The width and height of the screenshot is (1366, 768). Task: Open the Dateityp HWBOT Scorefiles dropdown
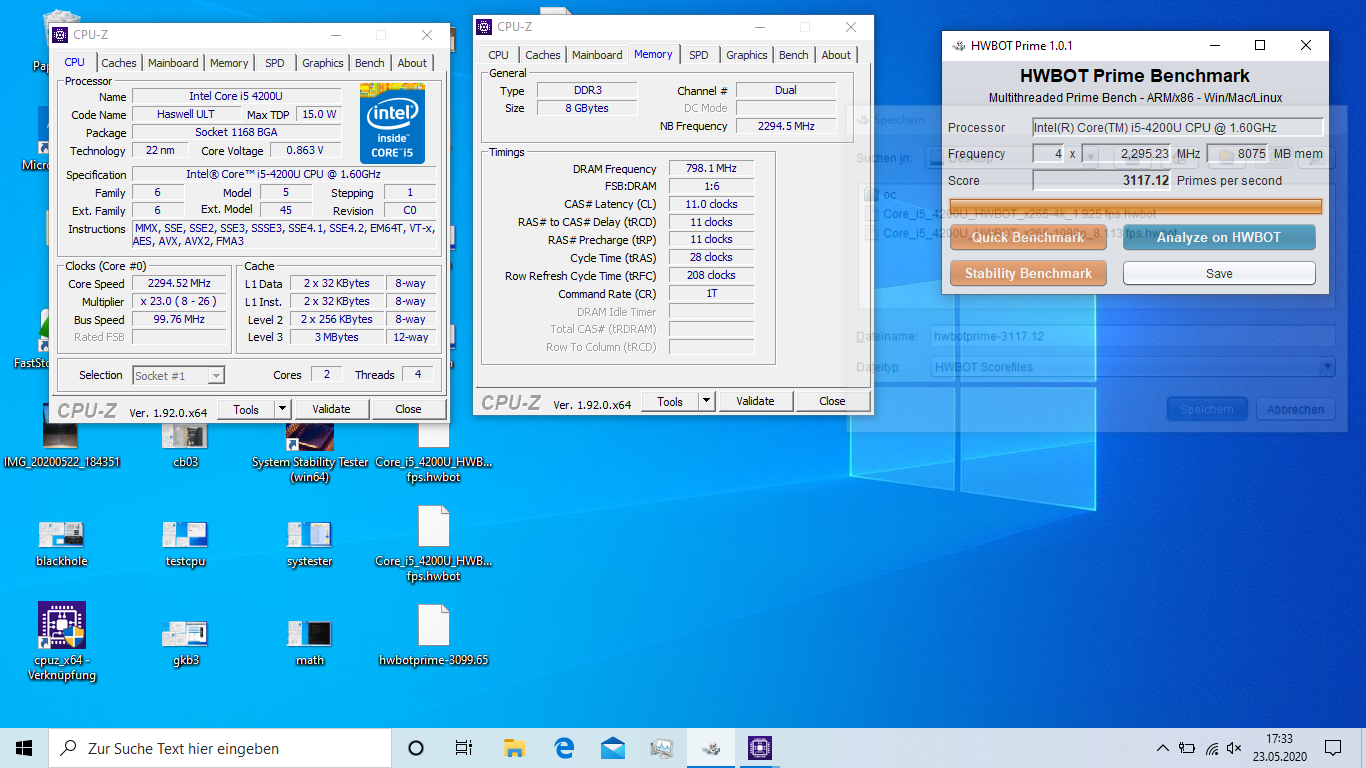1132,367
